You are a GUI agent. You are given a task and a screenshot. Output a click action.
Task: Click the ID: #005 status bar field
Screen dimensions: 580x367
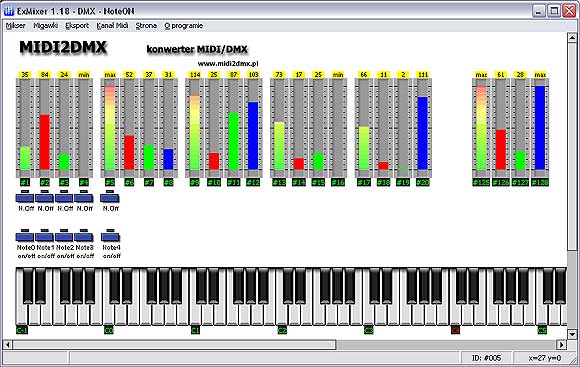pos(486,358)
